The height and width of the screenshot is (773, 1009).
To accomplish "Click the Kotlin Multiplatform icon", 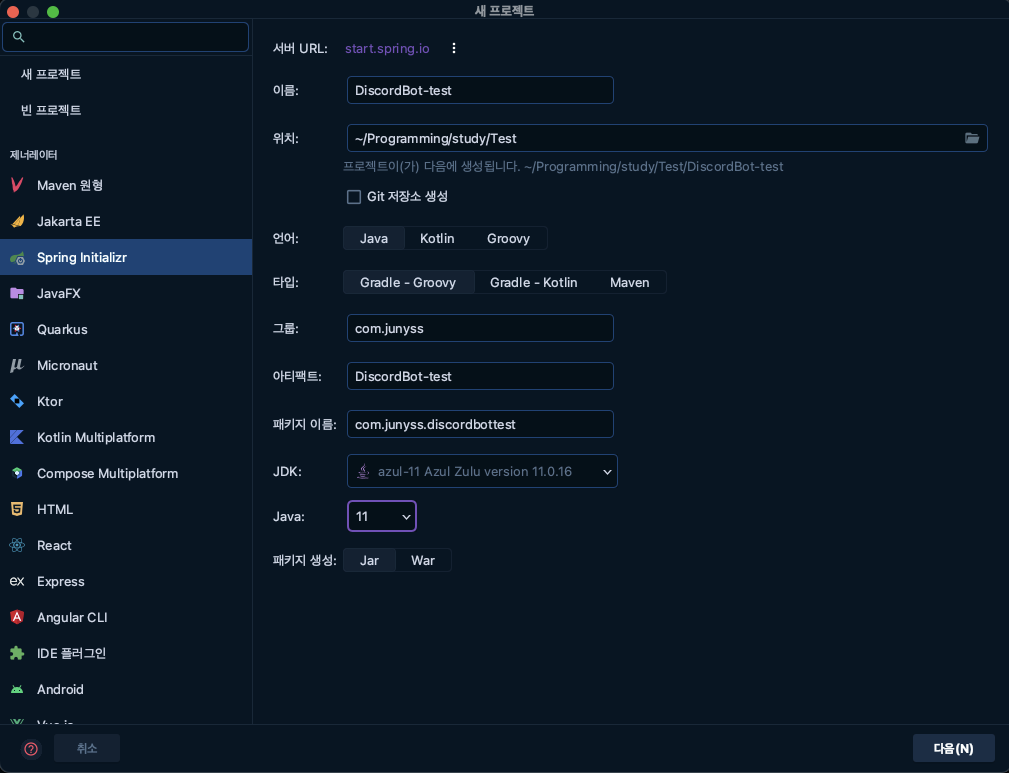I will [17, 438].
